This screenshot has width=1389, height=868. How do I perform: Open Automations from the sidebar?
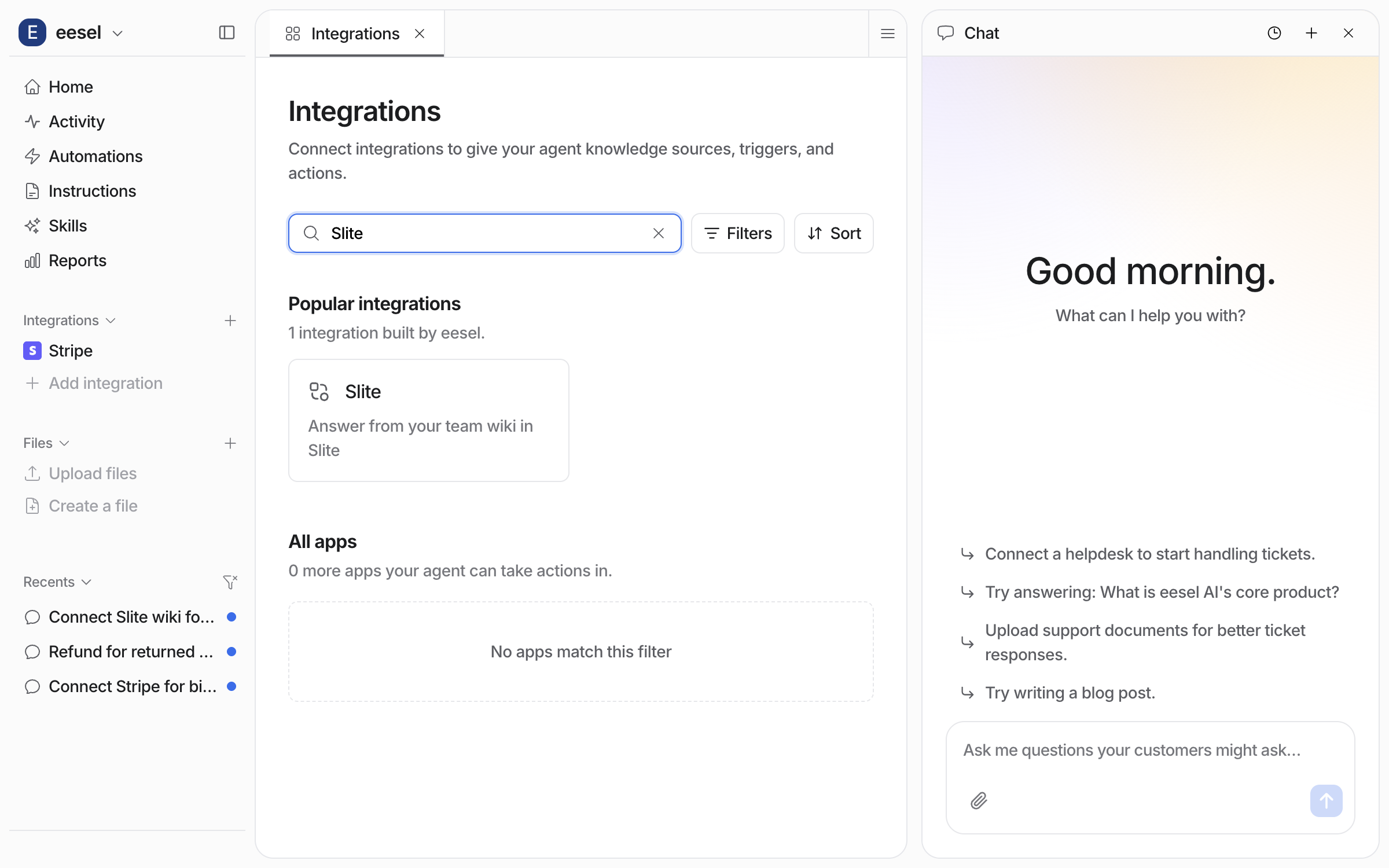point(127,156)
